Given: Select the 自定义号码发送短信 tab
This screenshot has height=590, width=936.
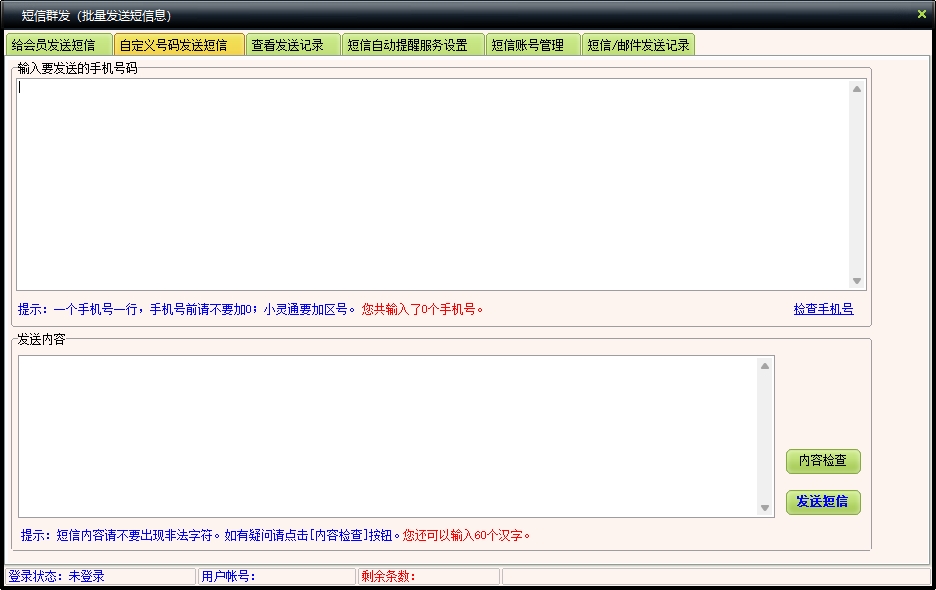Looking at the screenshot, I should click(x=179, y=45).
